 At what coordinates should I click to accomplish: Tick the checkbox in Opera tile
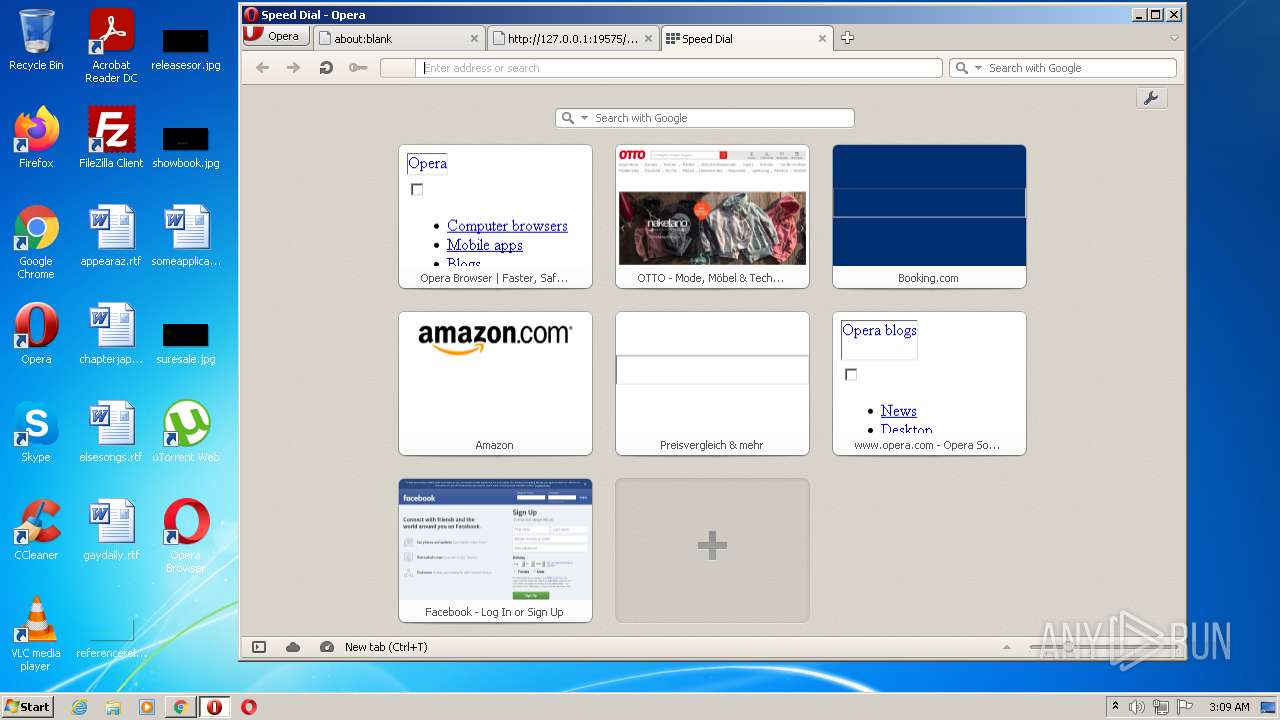pyautogui.click(x=417, y=189)
